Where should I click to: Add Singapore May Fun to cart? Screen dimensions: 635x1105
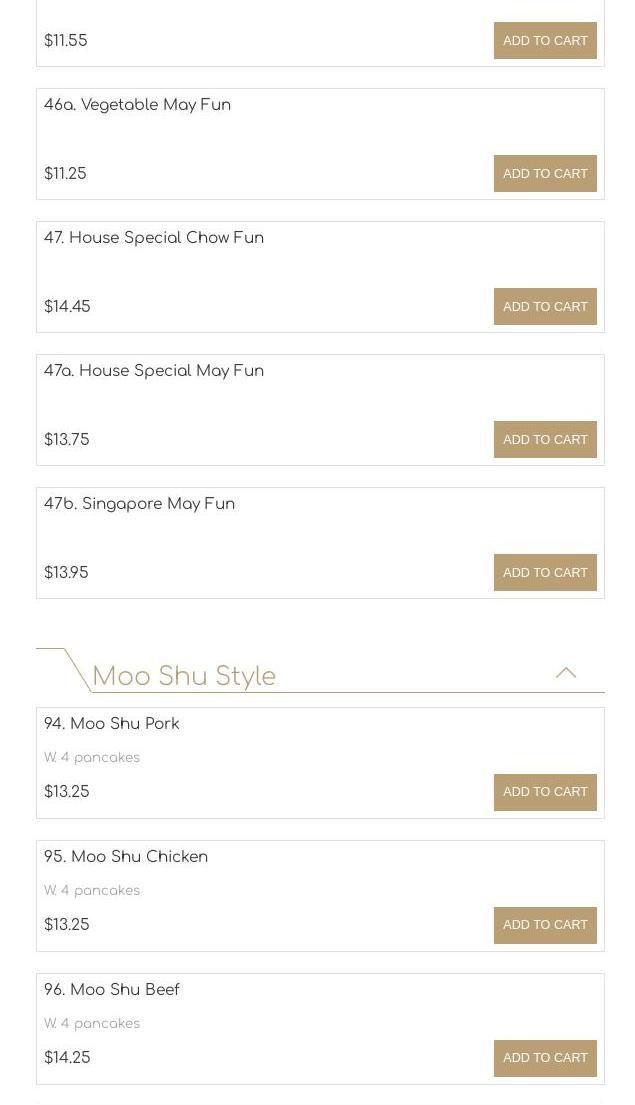click(545, 573)
